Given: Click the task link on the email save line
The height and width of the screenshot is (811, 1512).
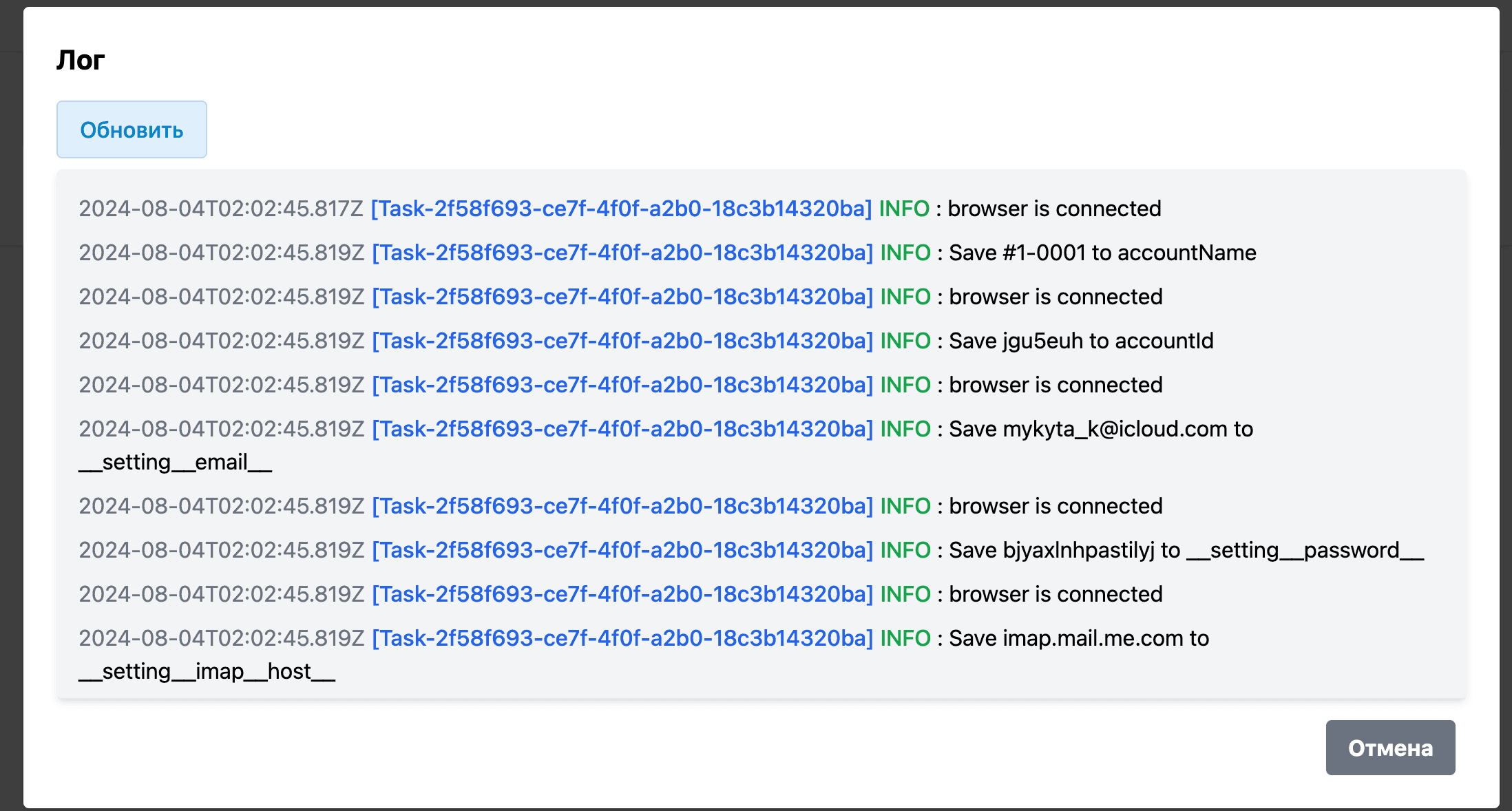Looking at the screenshot, I should (x=620, y=429).
